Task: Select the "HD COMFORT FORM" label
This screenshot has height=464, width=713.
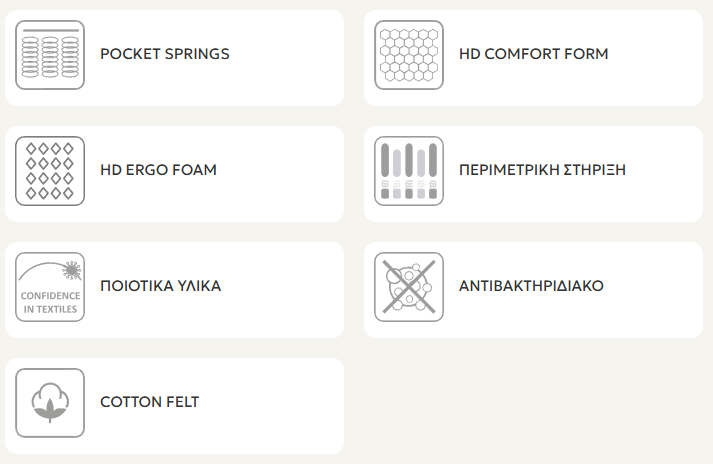Action: 533,54
